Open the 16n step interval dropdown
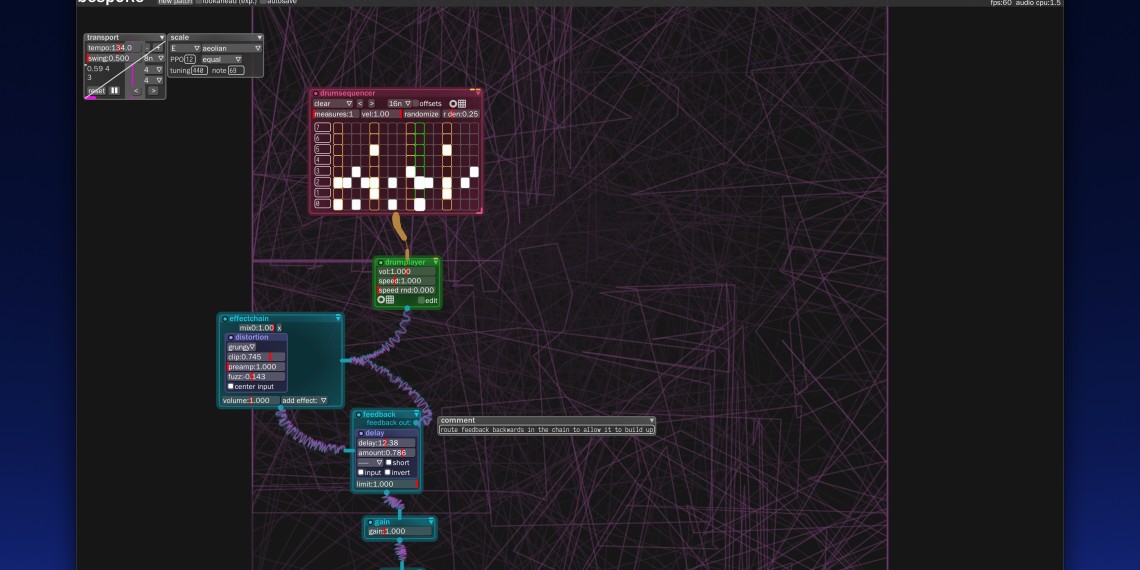The height and width of the screenshot is (570, 1140). point(400,104)
